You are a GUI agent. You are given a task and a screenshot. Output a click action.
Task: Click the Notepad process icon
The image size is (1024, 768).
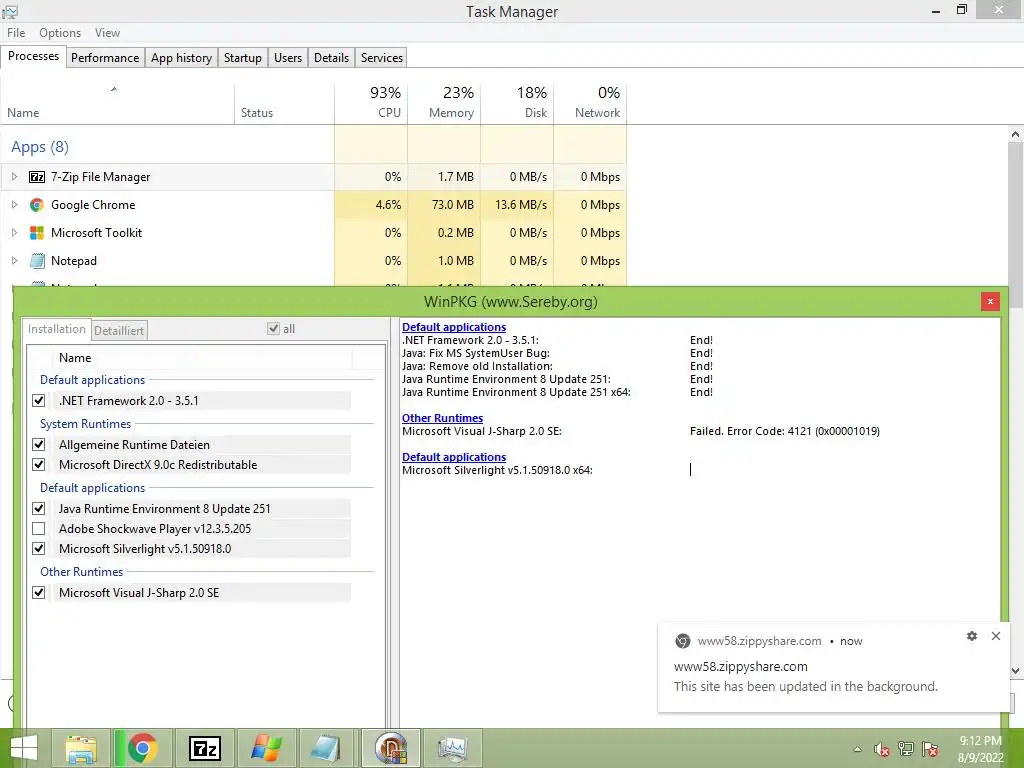37,261
